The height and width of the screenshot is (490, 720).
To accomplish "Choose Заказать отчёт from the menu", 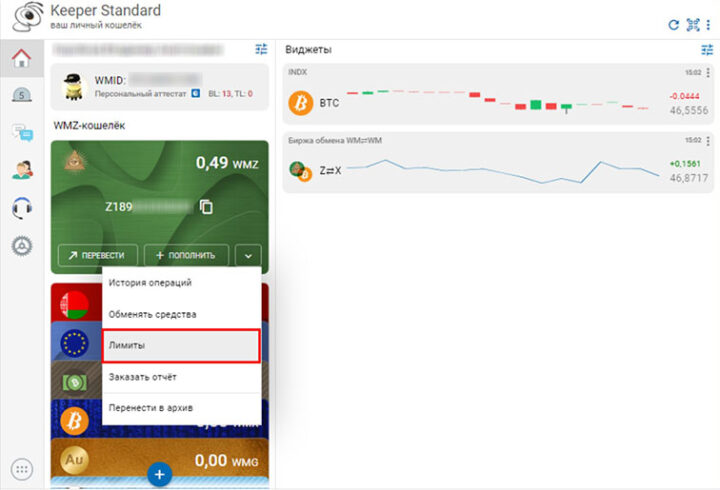I will tap(181, 377).
